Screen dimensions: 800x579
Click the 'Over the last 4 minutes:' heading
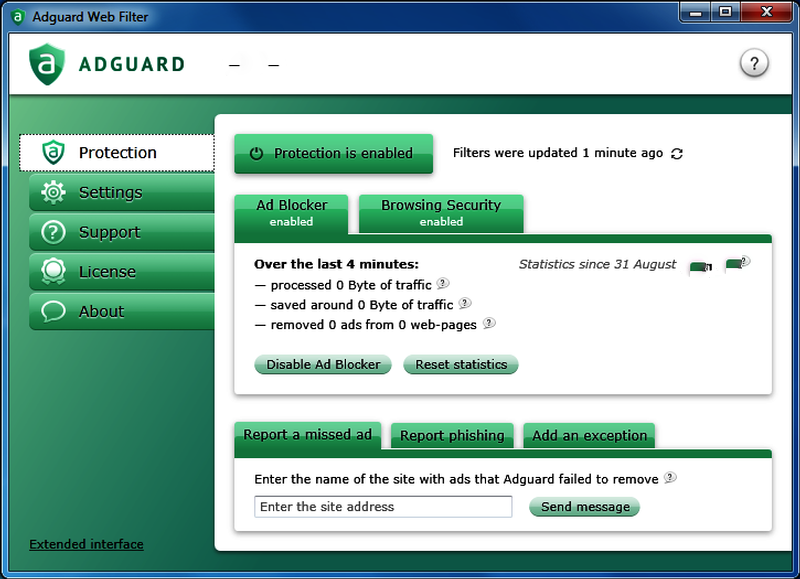pos(336,264)
